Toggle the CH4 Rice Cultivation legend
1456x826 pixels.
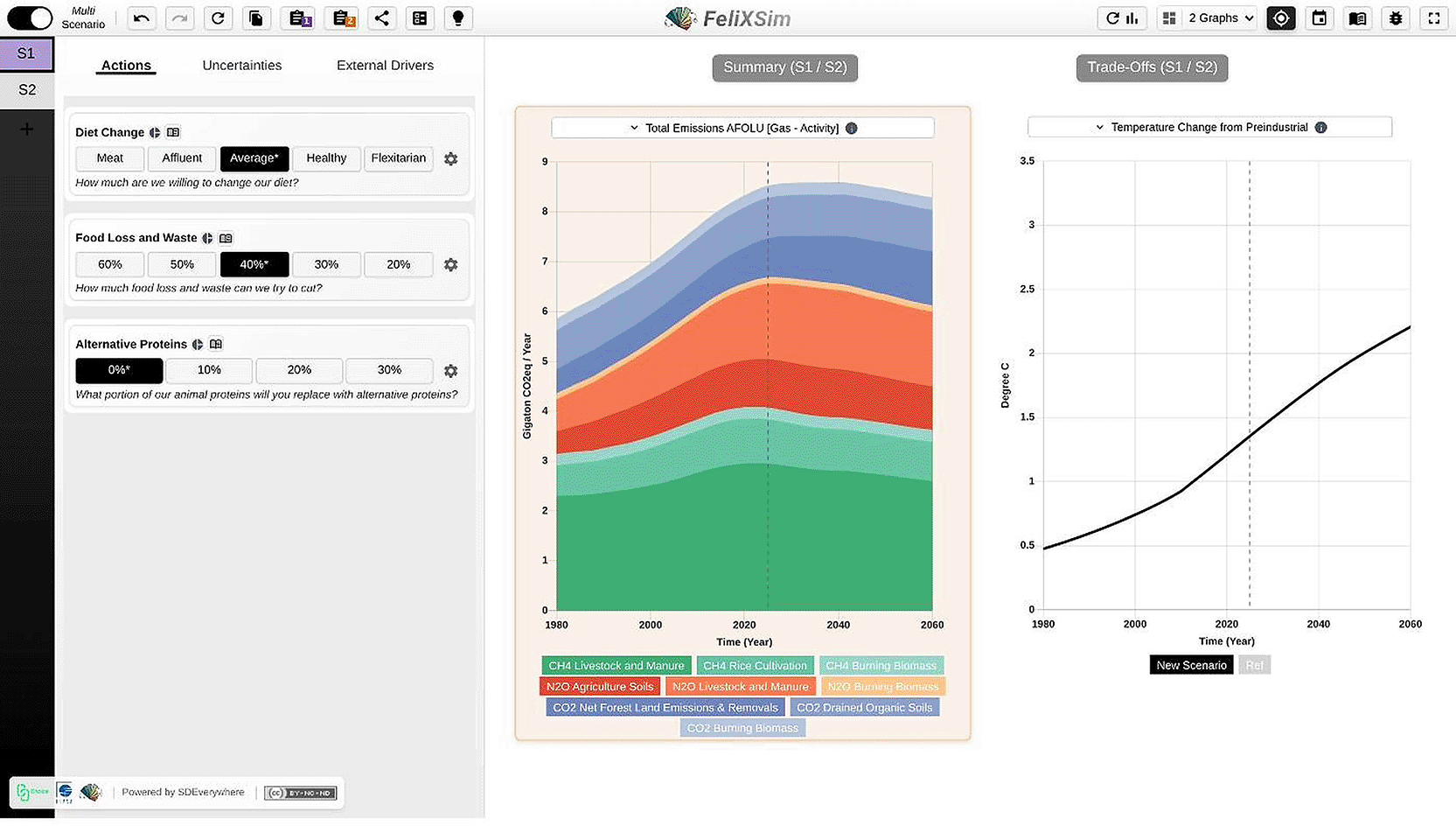756,666
